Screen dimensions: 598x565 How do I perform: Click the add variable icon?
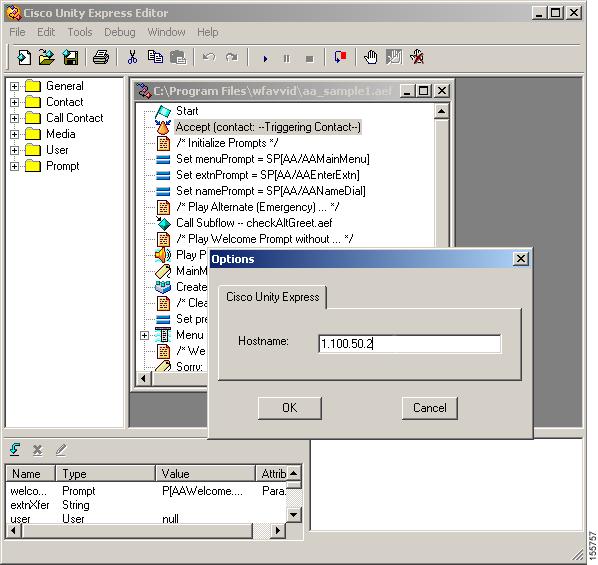point(15,449)
